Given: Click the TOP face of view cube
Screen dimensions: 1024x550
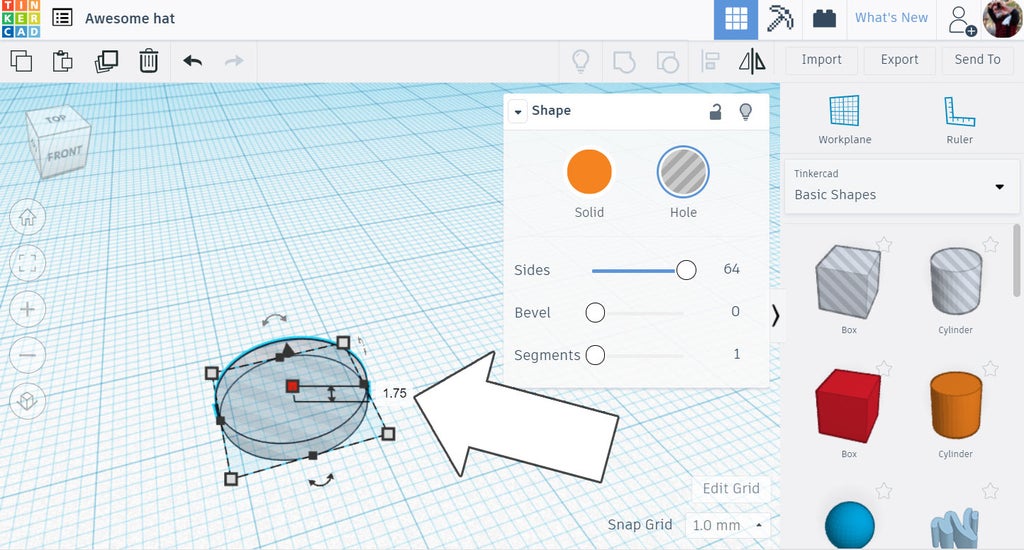Looking at the screenshot, I should pyautogui.click(x=56, y=119).
